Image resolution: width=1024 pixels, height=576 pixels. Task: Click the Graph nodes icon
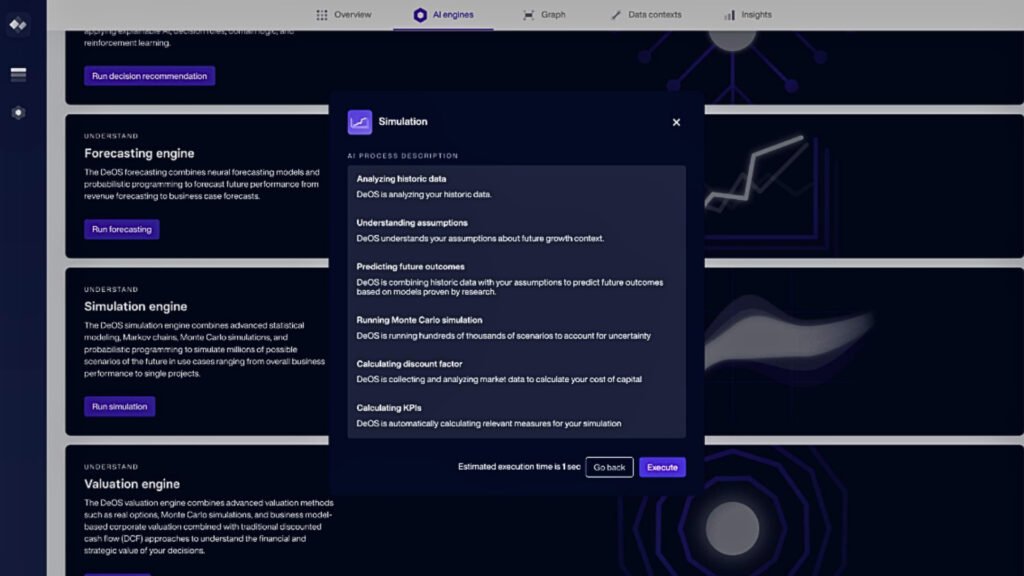pos(528,15)
